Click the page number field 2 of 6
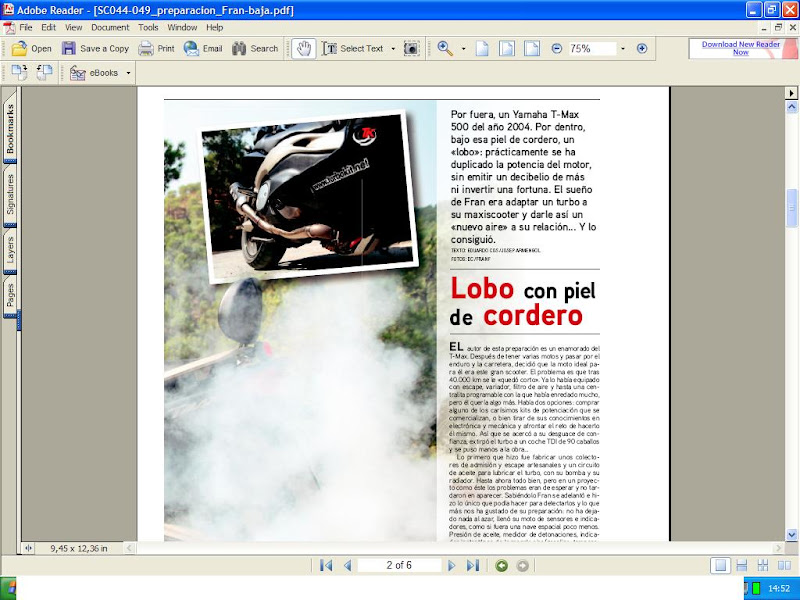 pos(399,565)
